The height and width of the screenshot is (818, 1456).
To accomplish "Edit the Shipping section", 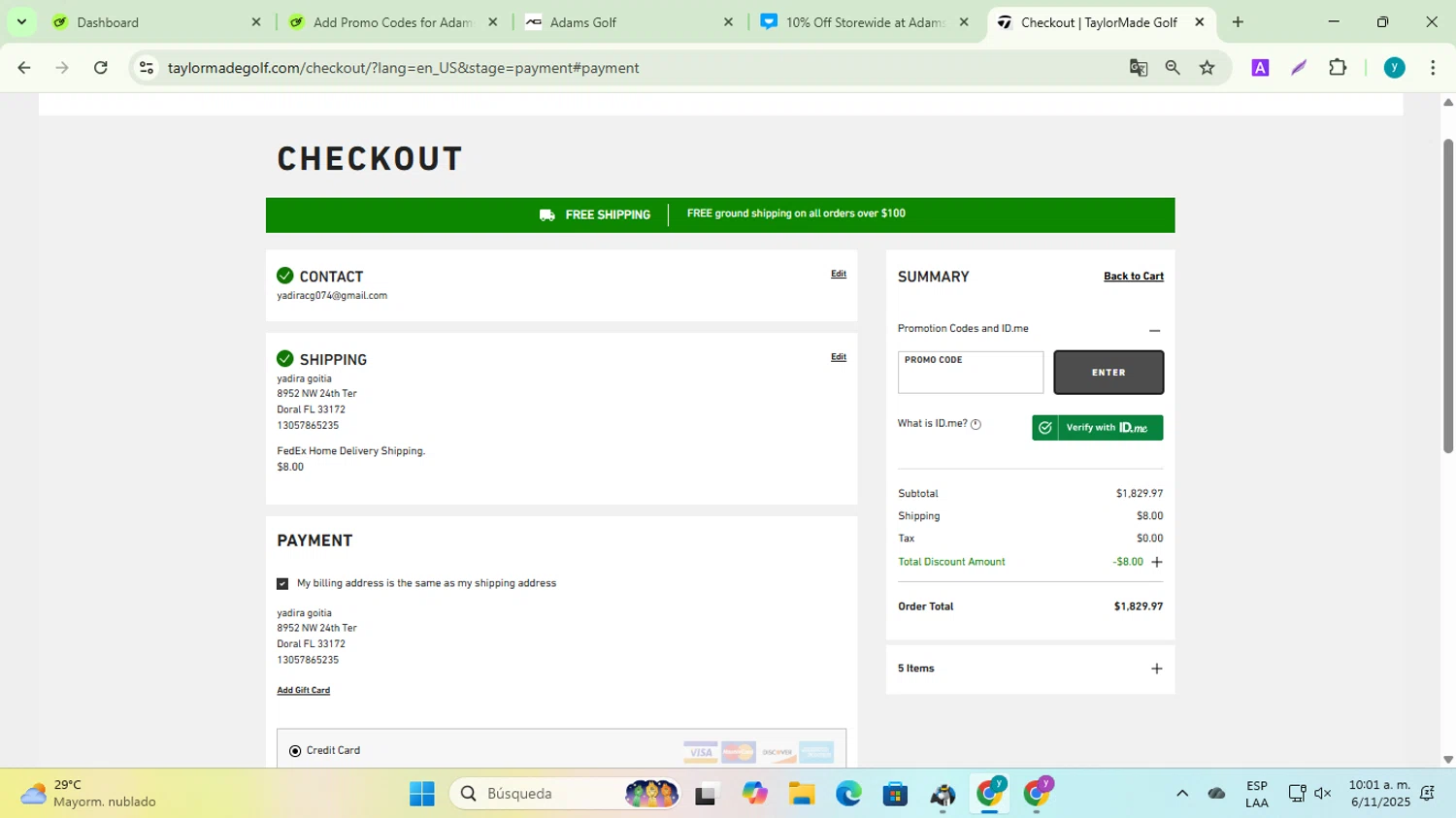I will pyautogui.click(x=839, y=357).
